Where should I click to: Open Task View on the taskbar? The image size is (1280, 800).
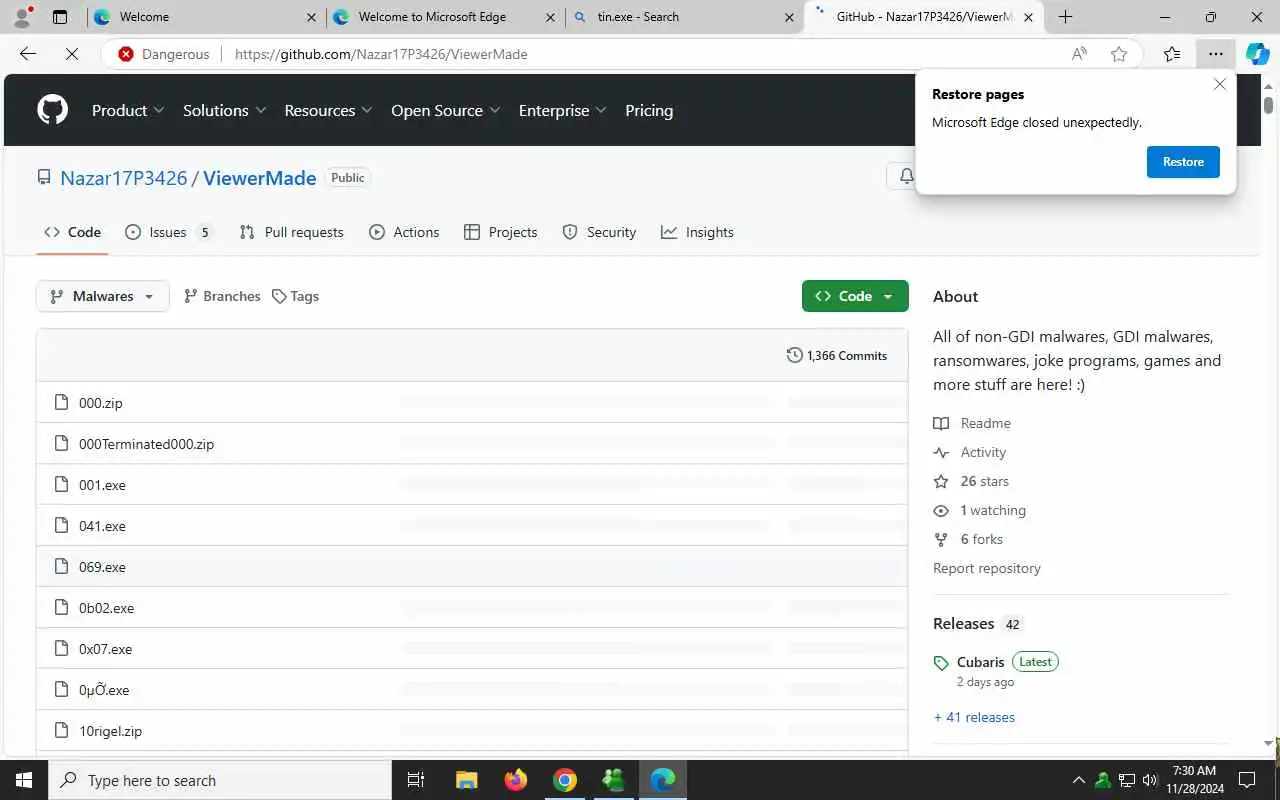click(416, 780)
